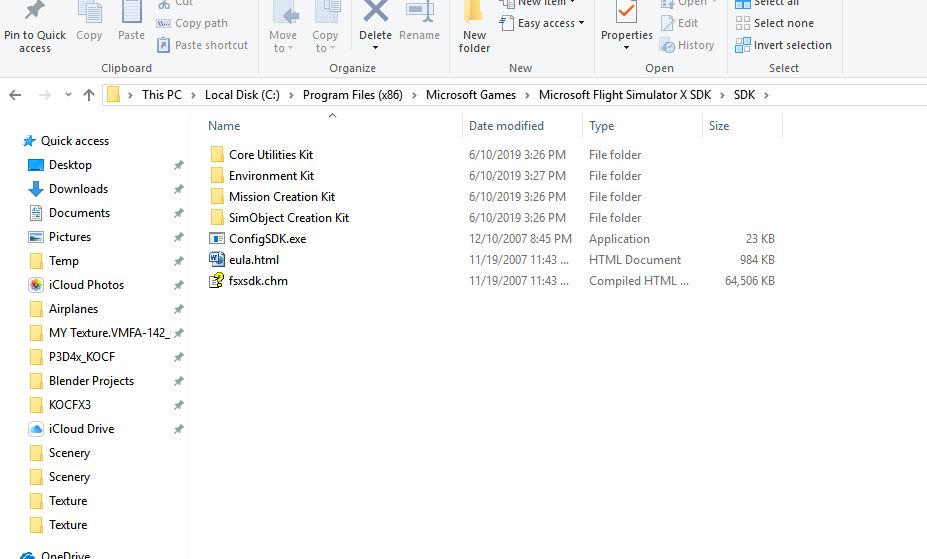Click the Properties checkmark icon
Image resolution: width=927 pixels, height=559 pixels.
point(626,12)
